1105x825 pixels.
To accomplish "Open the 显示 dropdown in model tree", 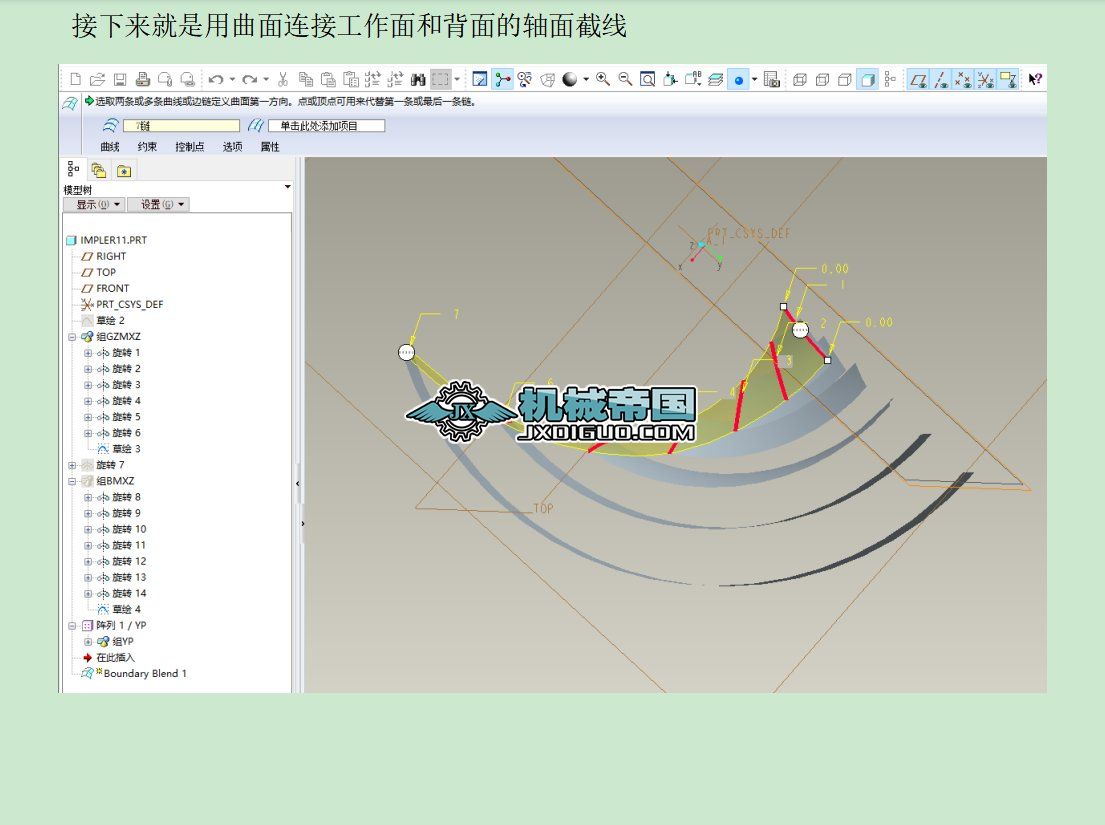I will (93, 204).
